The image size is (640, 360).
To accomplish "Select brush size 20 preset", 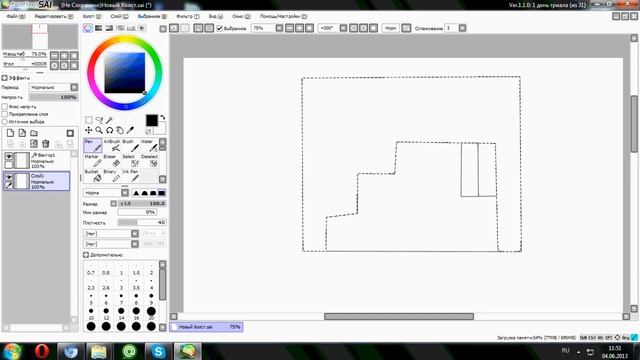I will click(151, 314).
